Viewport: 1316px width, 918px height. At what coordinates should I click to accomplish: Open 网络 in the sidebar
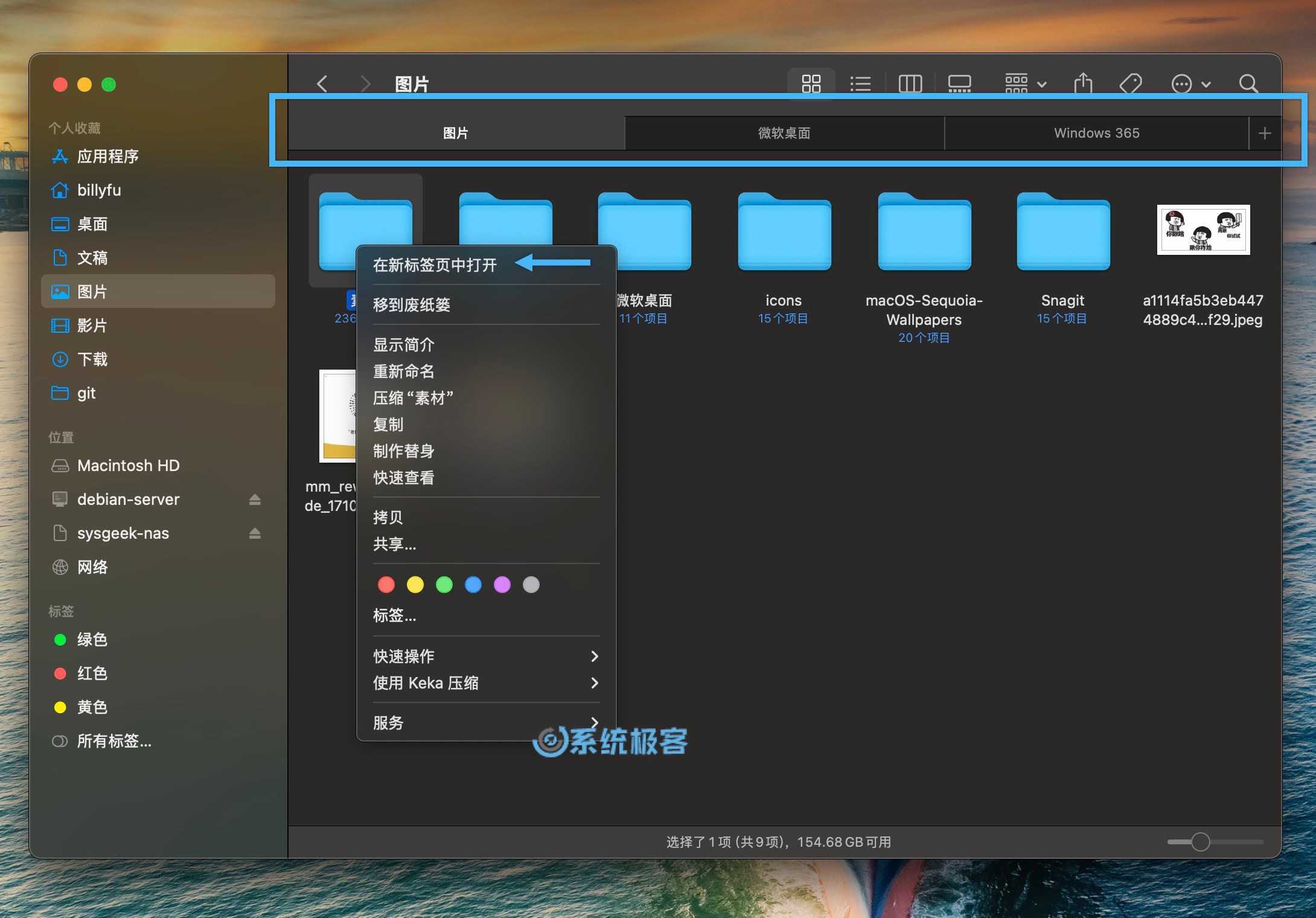(x=158, y=567)
